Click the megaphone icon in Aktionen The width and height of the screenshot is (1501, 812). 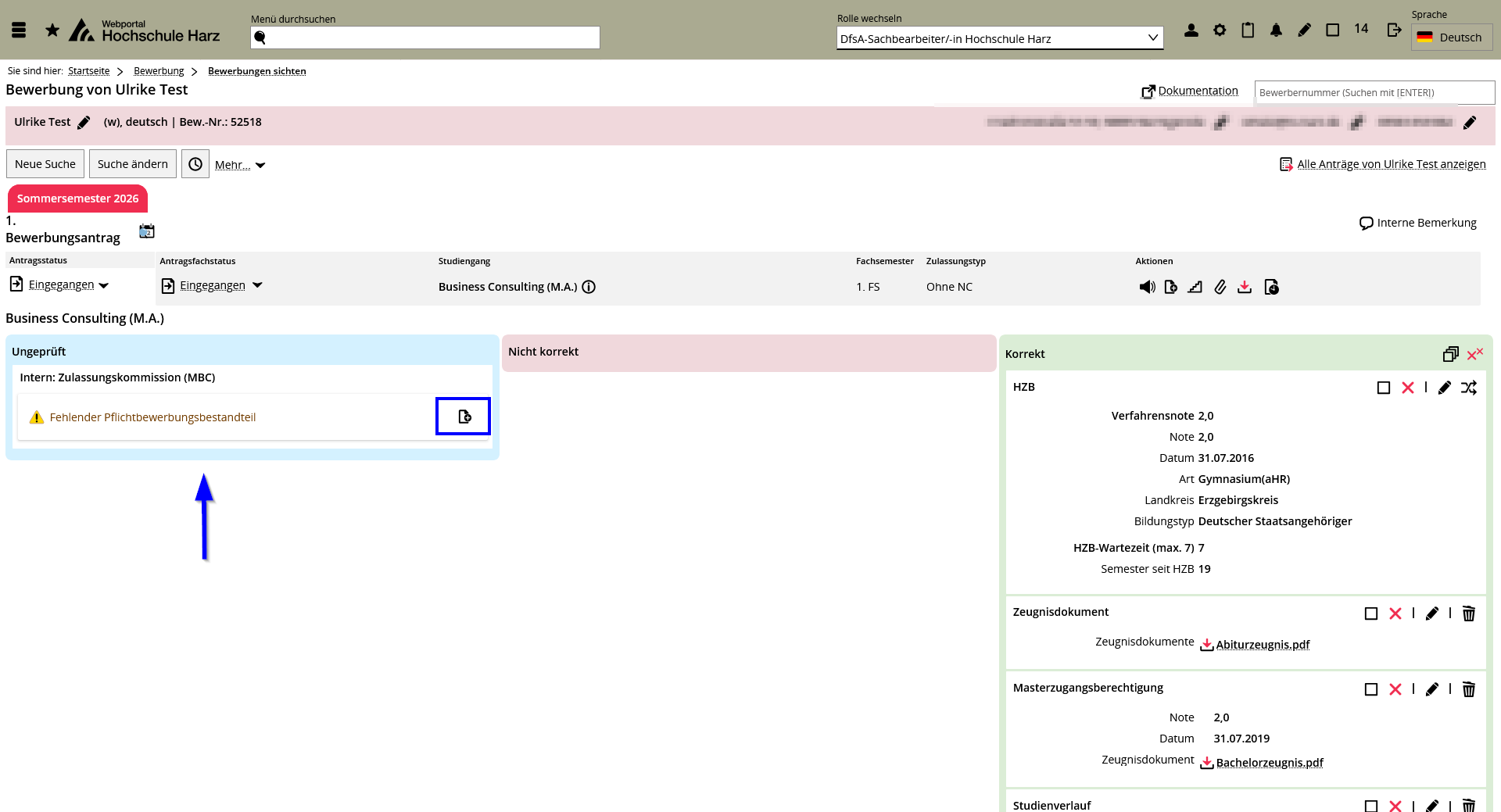tap(1147, 287)
